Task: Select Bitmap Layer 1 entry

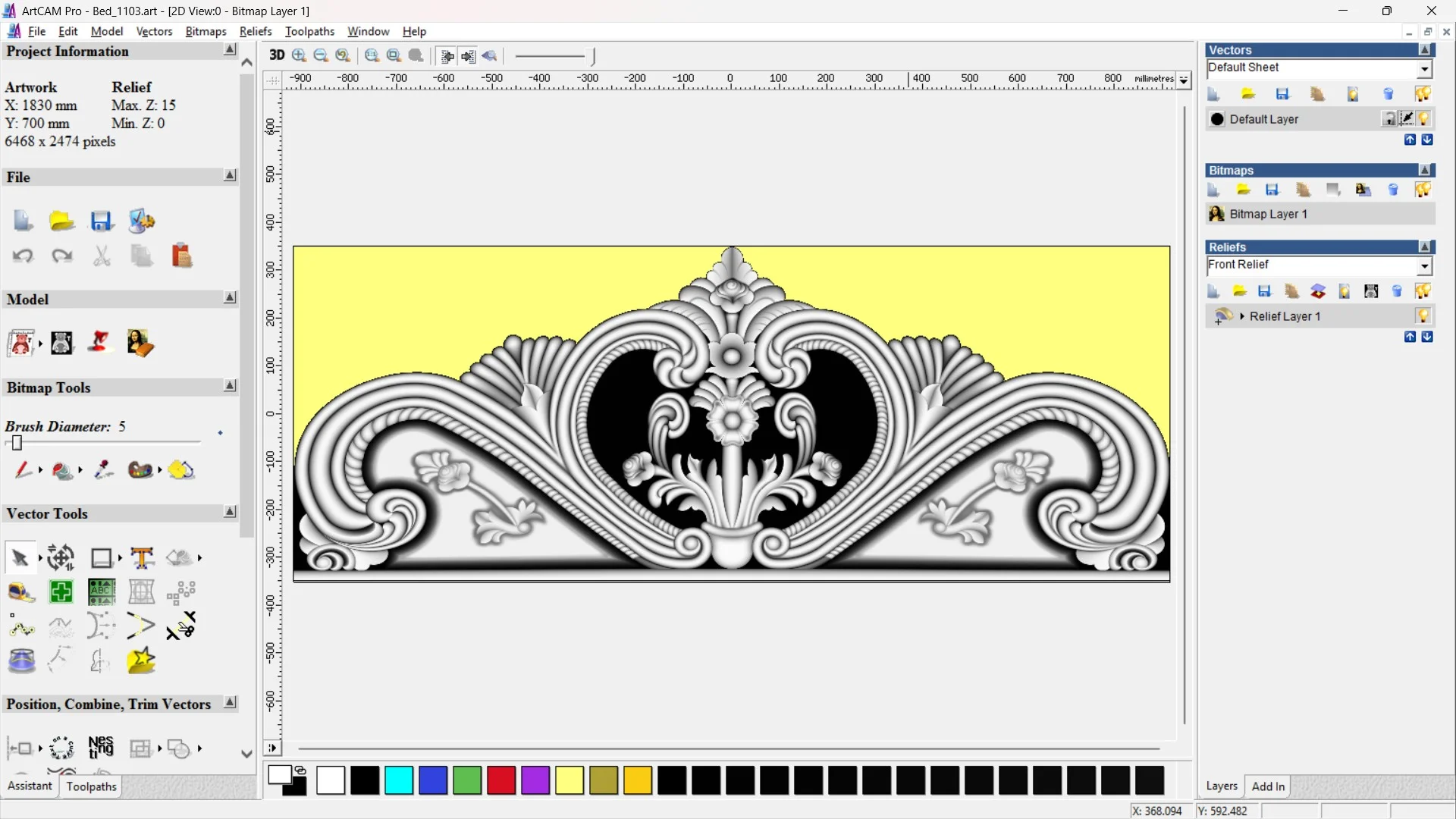Action: click(x=1268, y=214)
